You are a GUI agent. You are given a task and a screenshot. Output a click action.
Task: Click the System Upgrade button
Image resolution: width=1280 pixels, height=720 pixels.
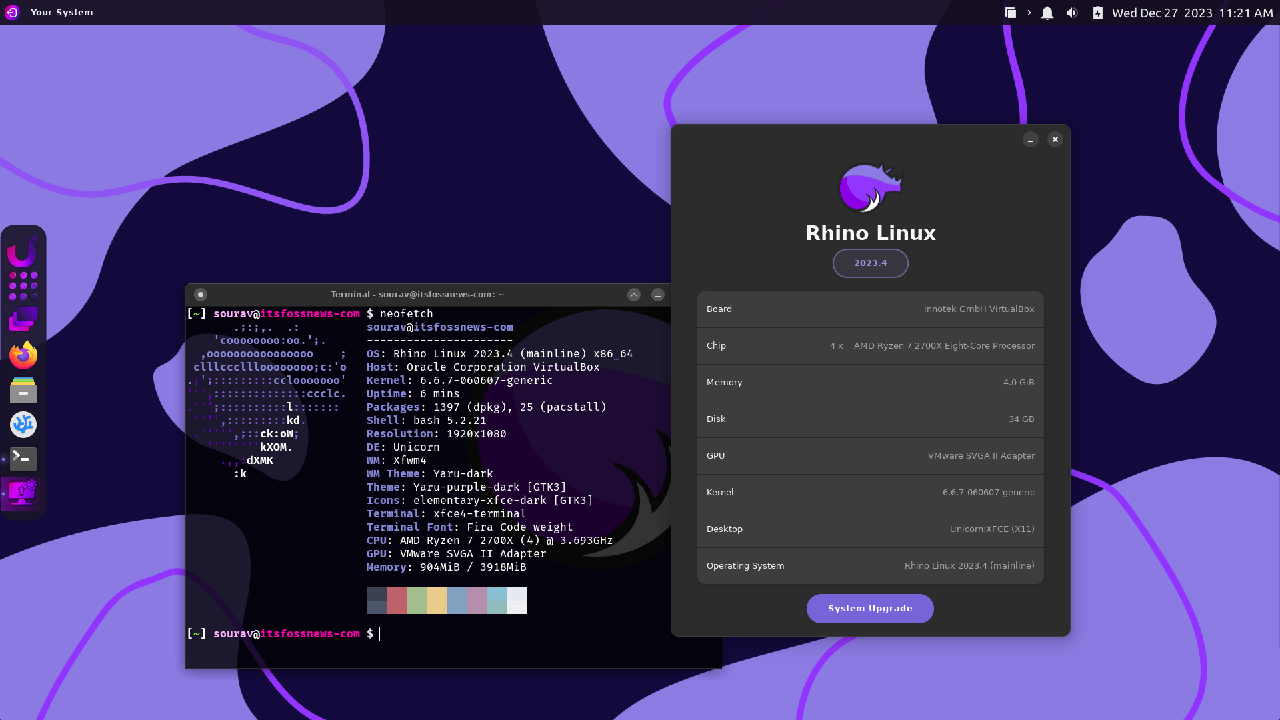[870, 608]
